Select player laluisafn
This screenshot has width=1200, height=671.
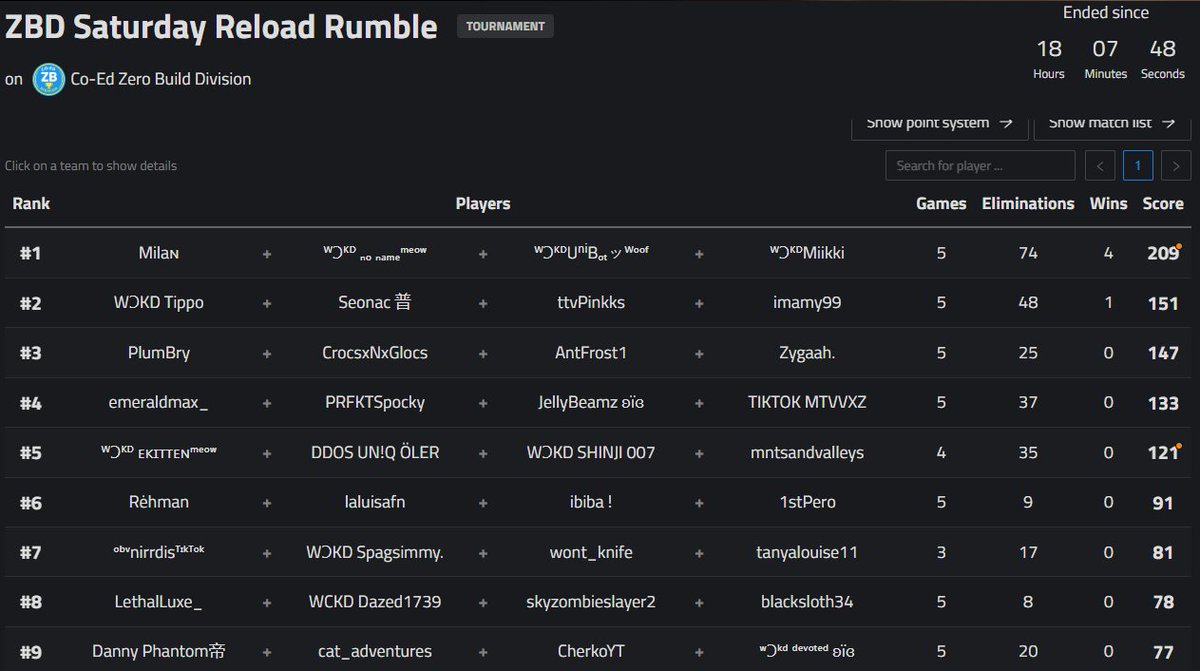(x=375, y=503)
